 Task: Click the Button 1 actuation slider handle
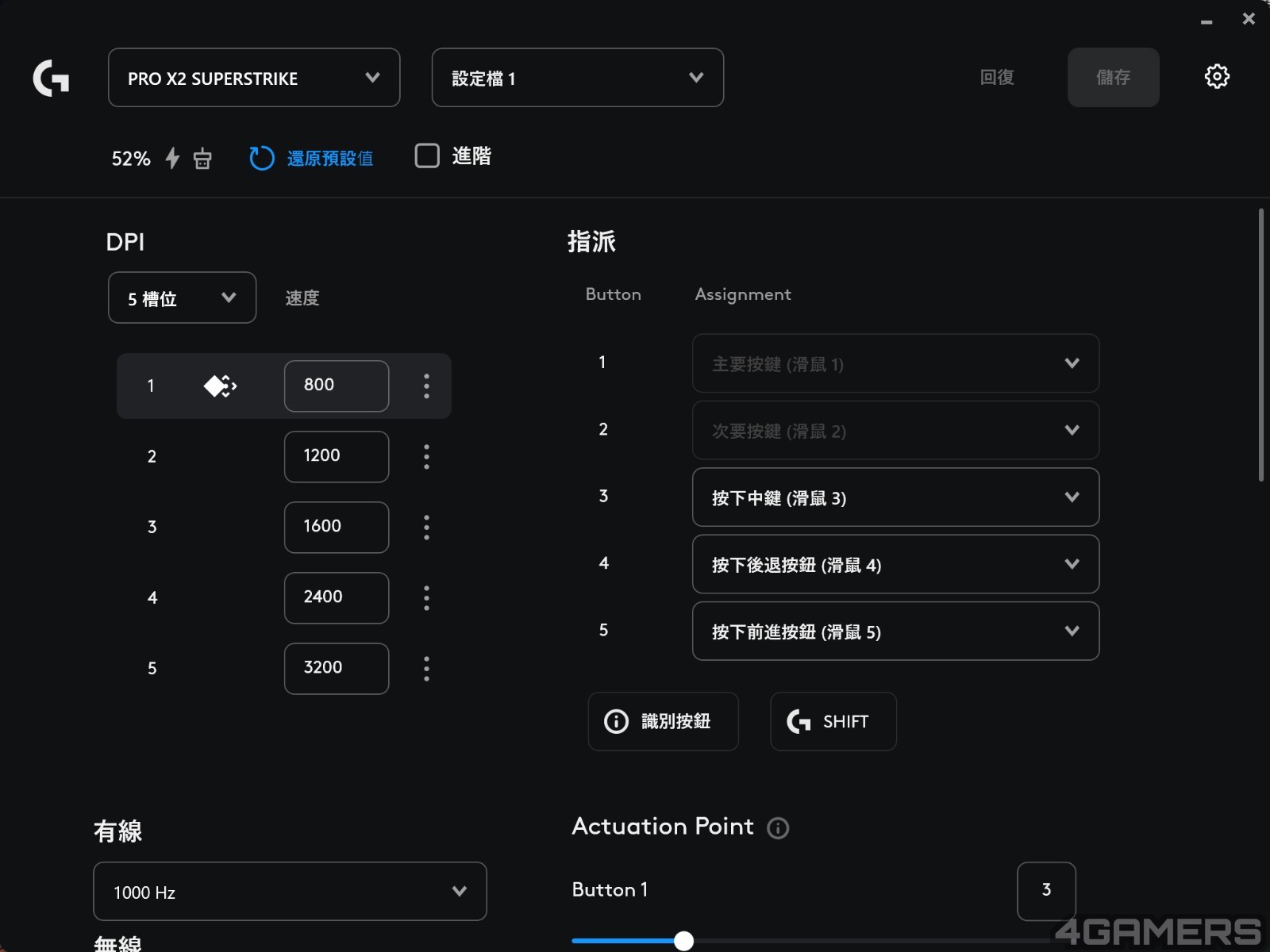[x=683, y=941]
